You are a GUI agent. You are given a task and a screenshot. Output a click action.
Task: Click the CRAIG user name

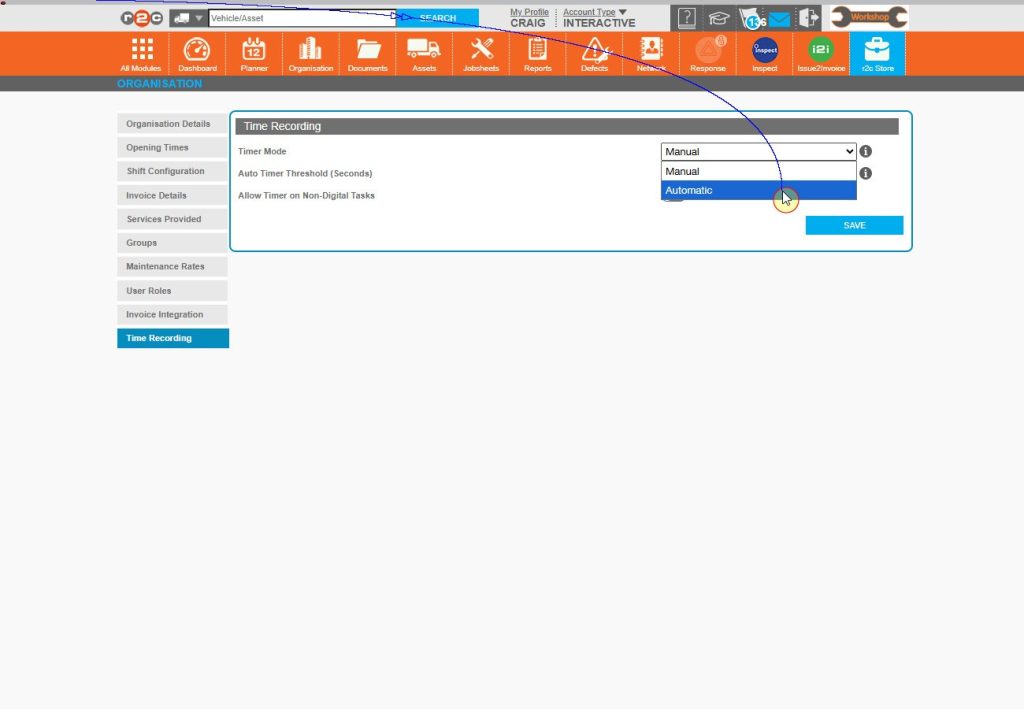coord(528,23)
